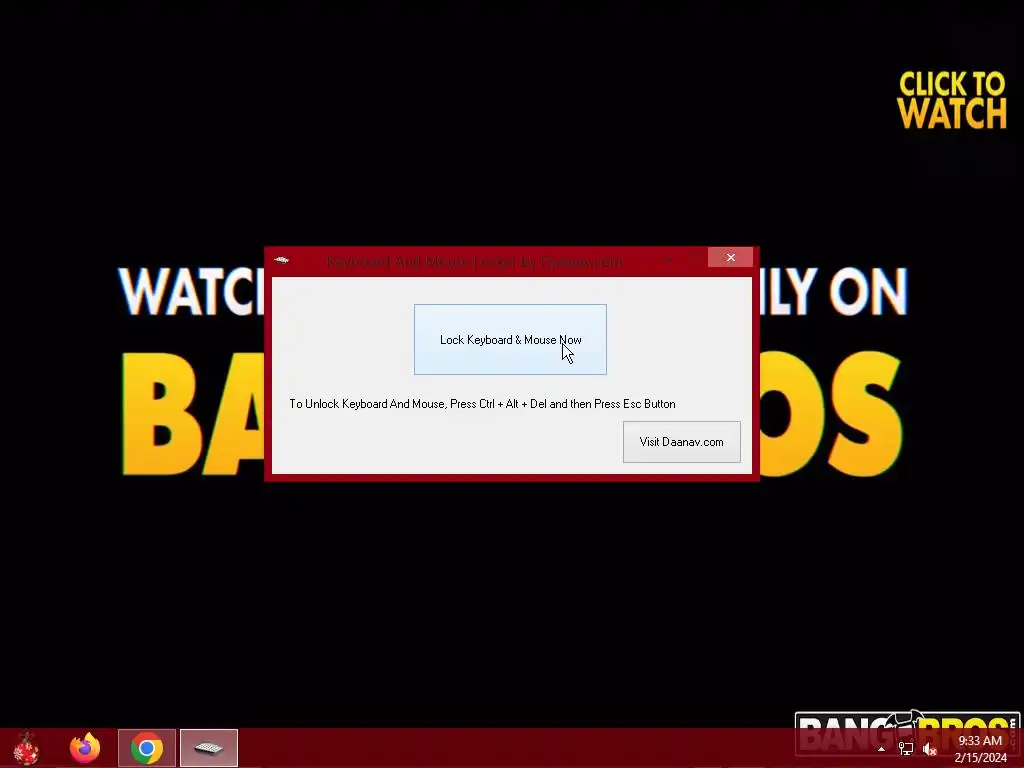
Task: Click Lock Keyboard & Mouse Now button
Action: coord(510,340)
